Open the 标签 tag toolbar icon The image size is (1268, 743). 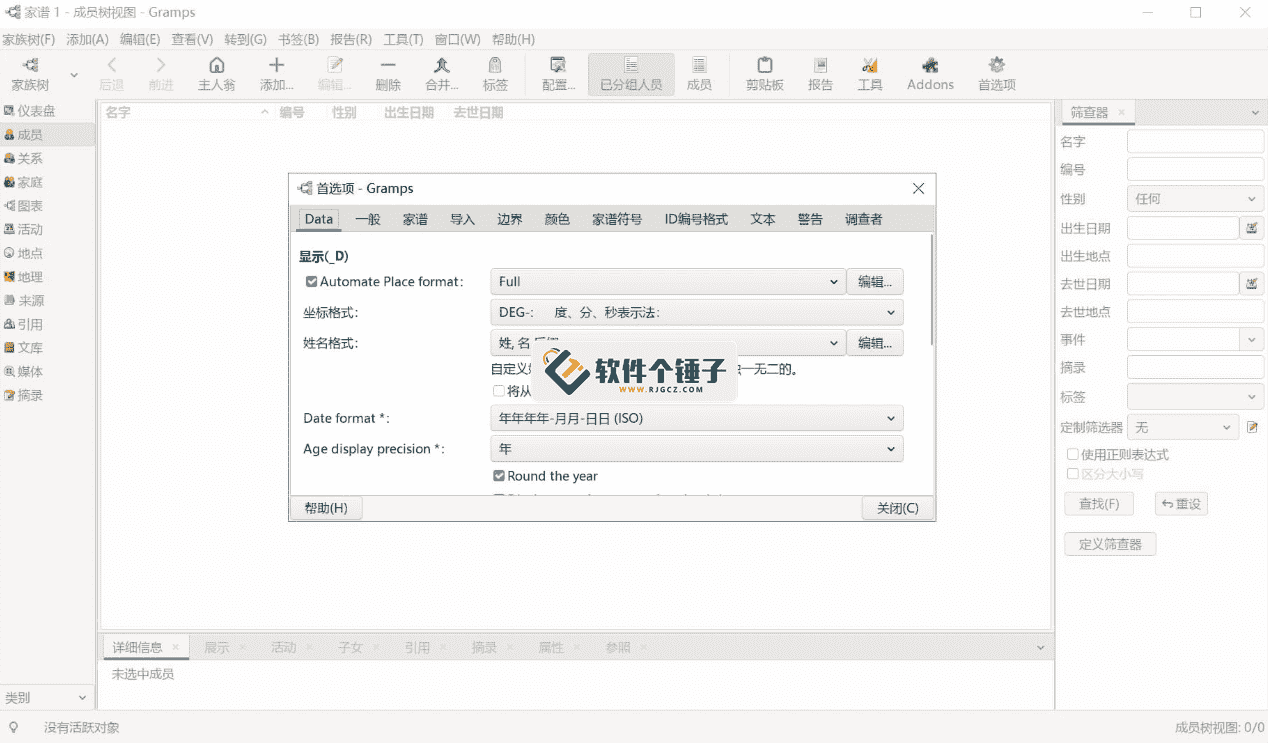(495, 74)
